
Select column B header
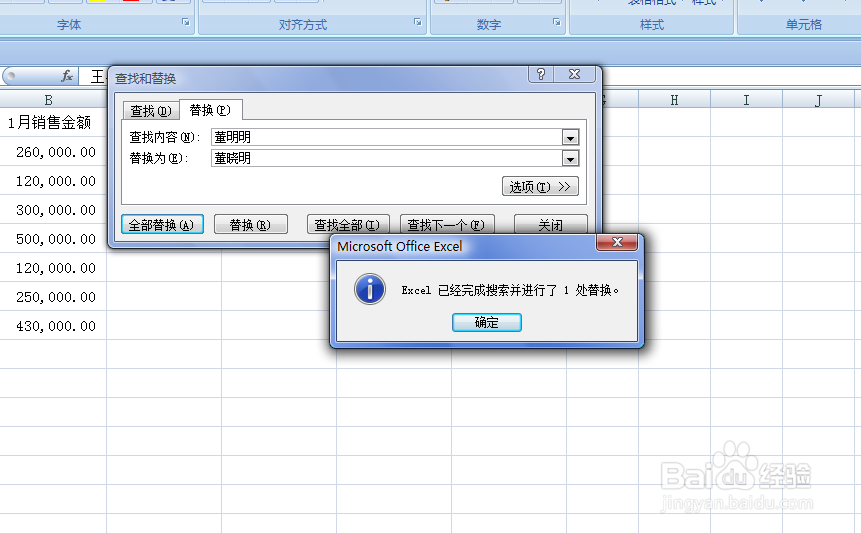49,100
